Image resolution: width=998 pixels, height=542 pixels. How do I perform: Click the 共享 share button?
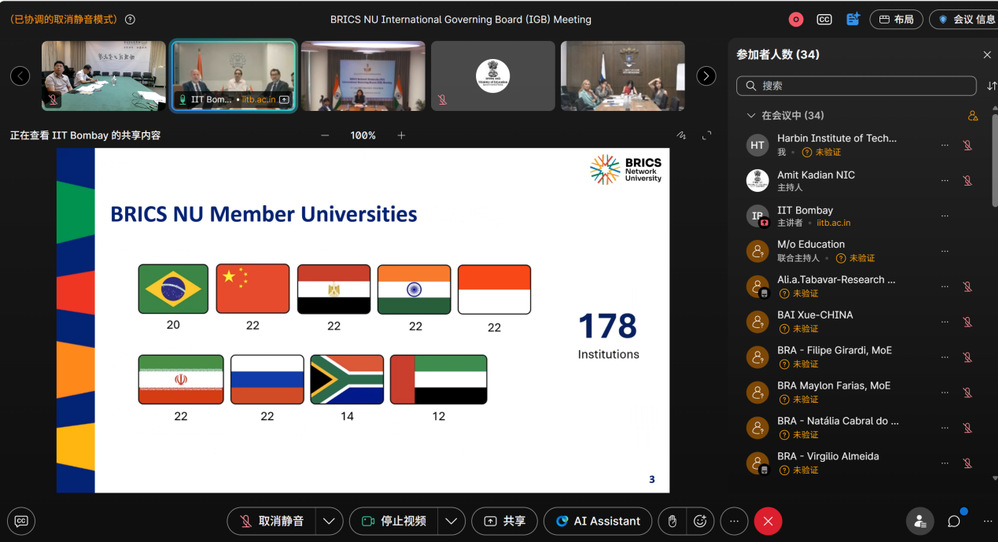point(505,521)
